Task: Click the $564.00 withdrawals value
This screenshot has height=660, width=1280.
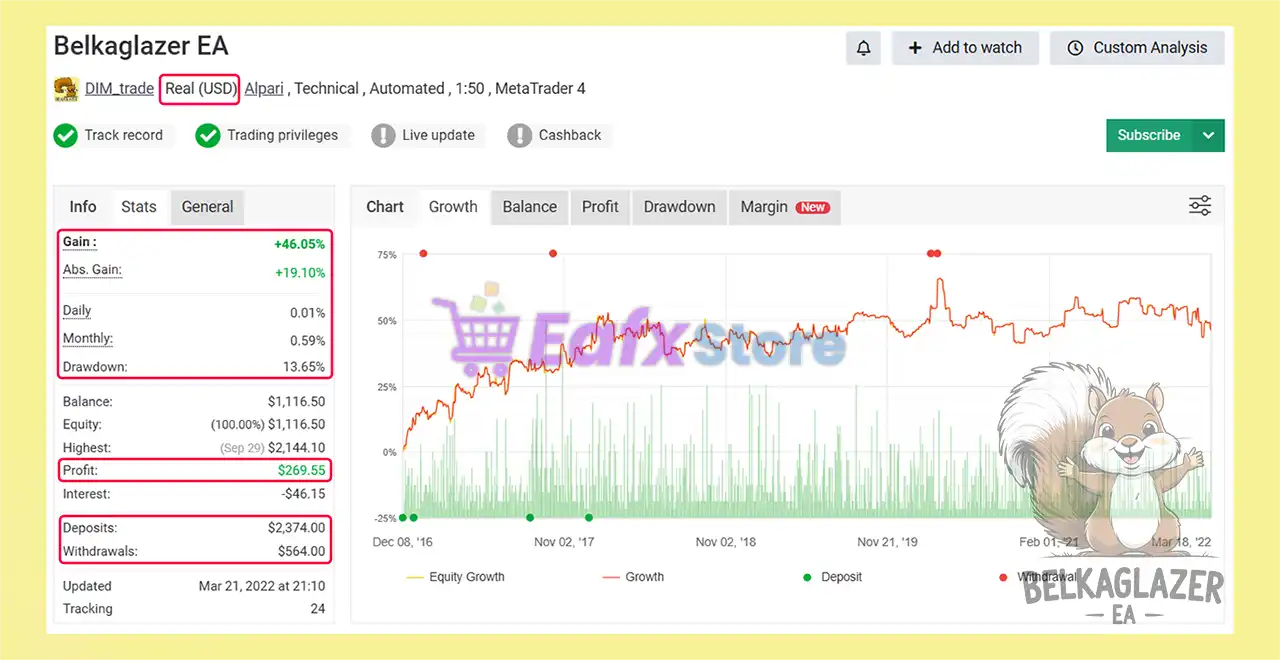Action: click(302, 551)
